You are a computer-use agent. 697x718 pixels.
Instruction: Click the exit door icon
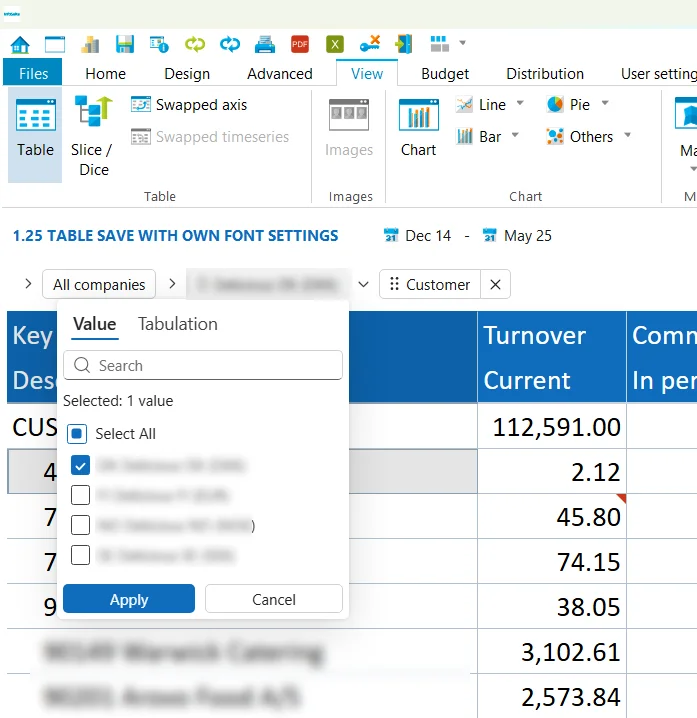404,44
